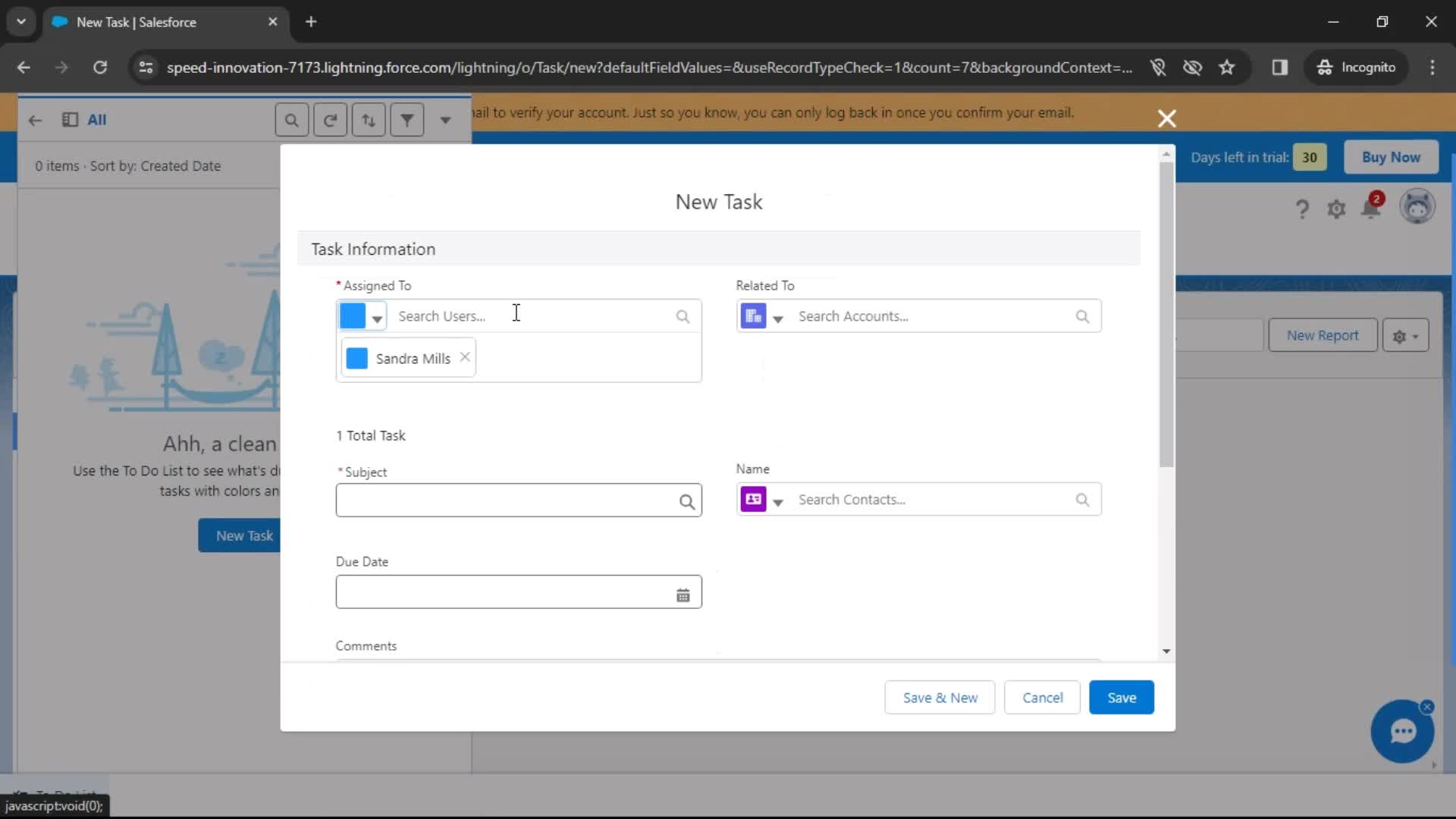Image resolution: width=1456 pixels, height=819 pixels.
Task: Pick Assigned To object type dropdown
Action: pyautogui.click(x=362, y=316)
